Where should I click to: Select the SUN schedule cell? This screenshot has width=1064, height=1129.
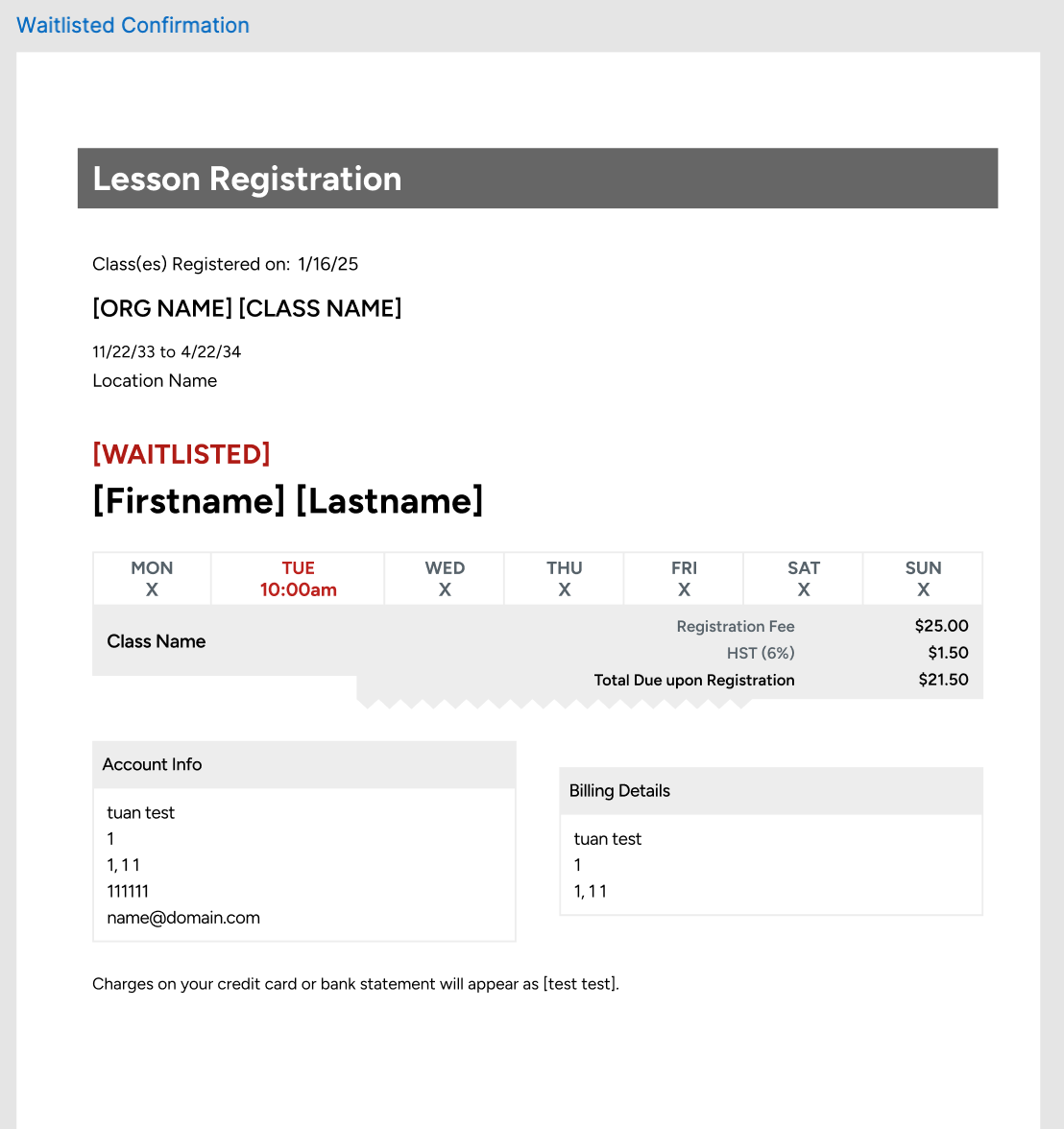coord(923,579)
